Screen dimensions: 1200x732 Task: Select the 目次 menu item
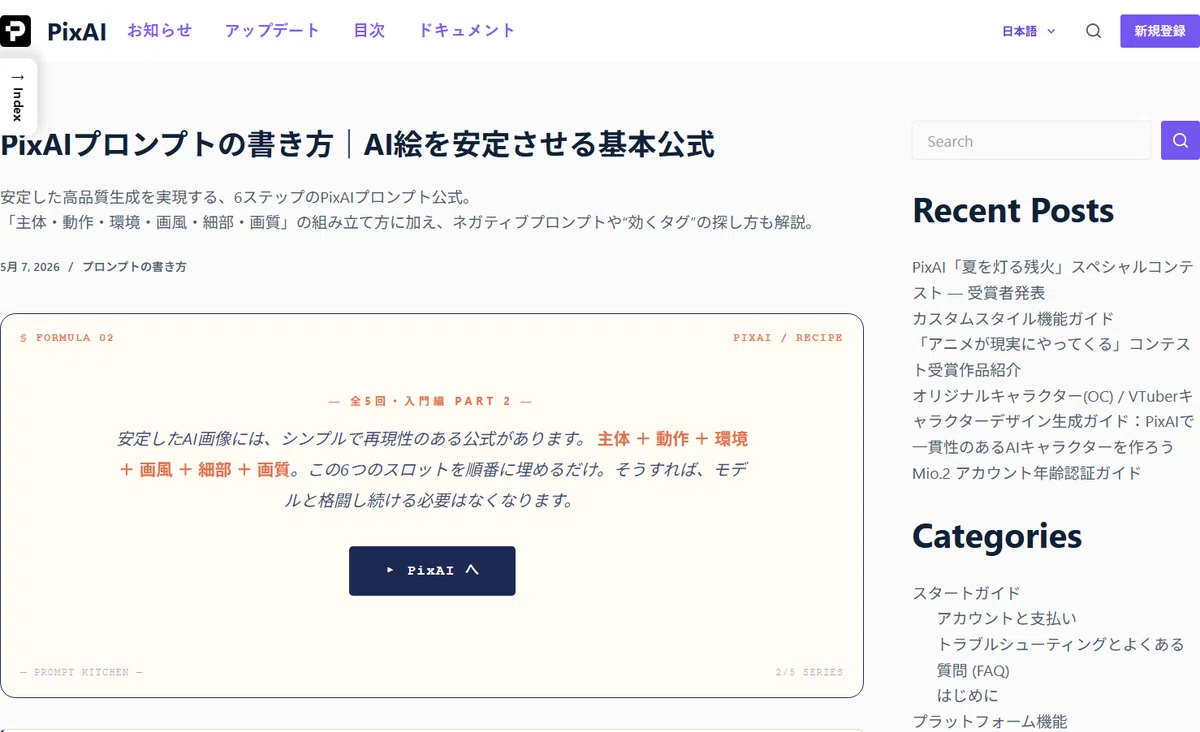pos(369,30)
